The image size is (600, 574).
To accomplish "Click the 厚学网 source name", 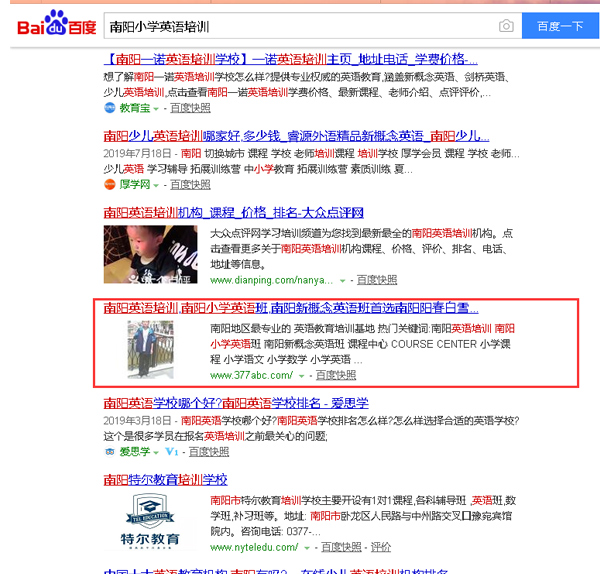I will coord(135,184).
